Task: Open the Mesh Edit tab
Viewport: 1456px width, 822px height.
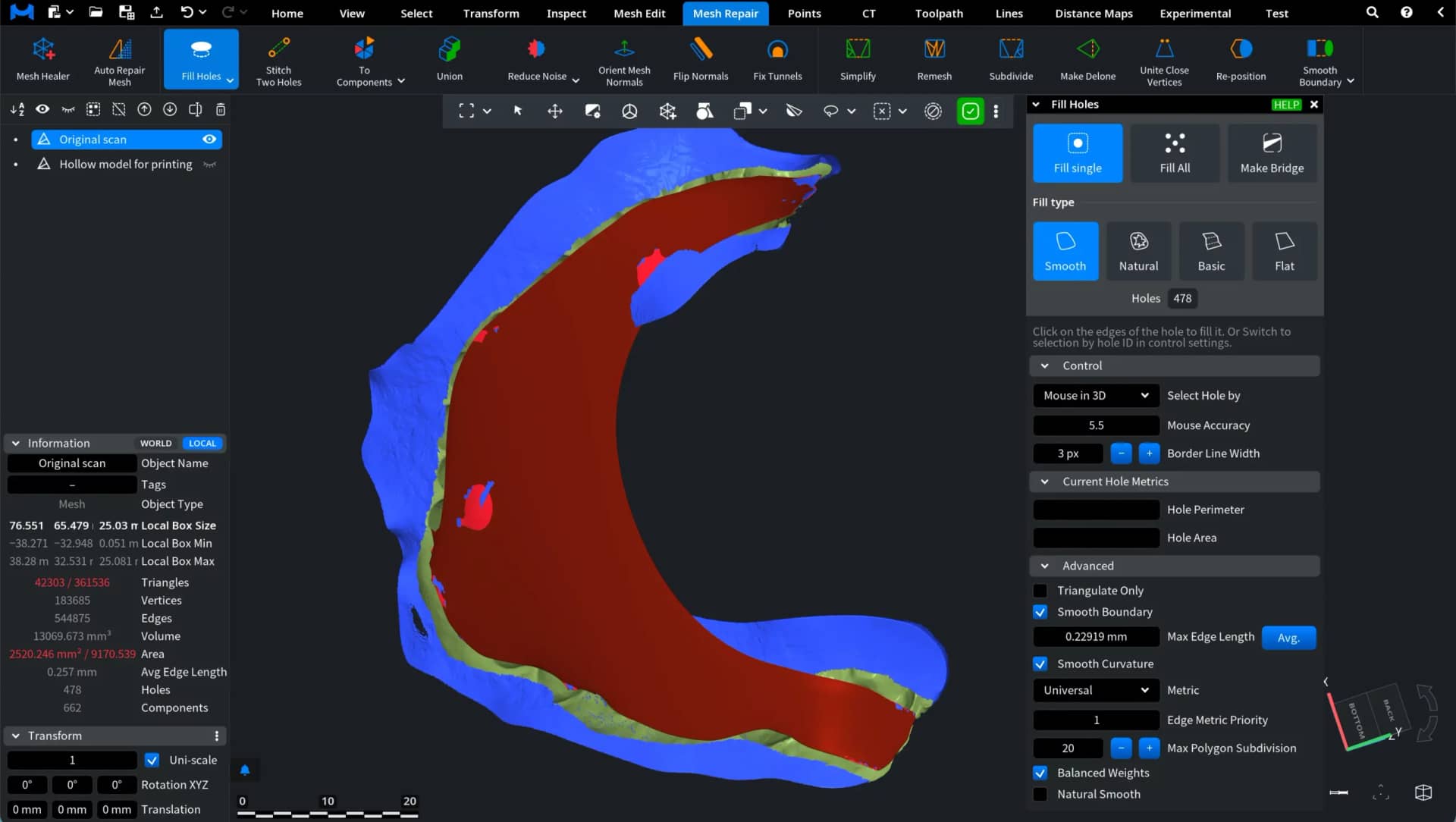Action: tap(639, 13)
